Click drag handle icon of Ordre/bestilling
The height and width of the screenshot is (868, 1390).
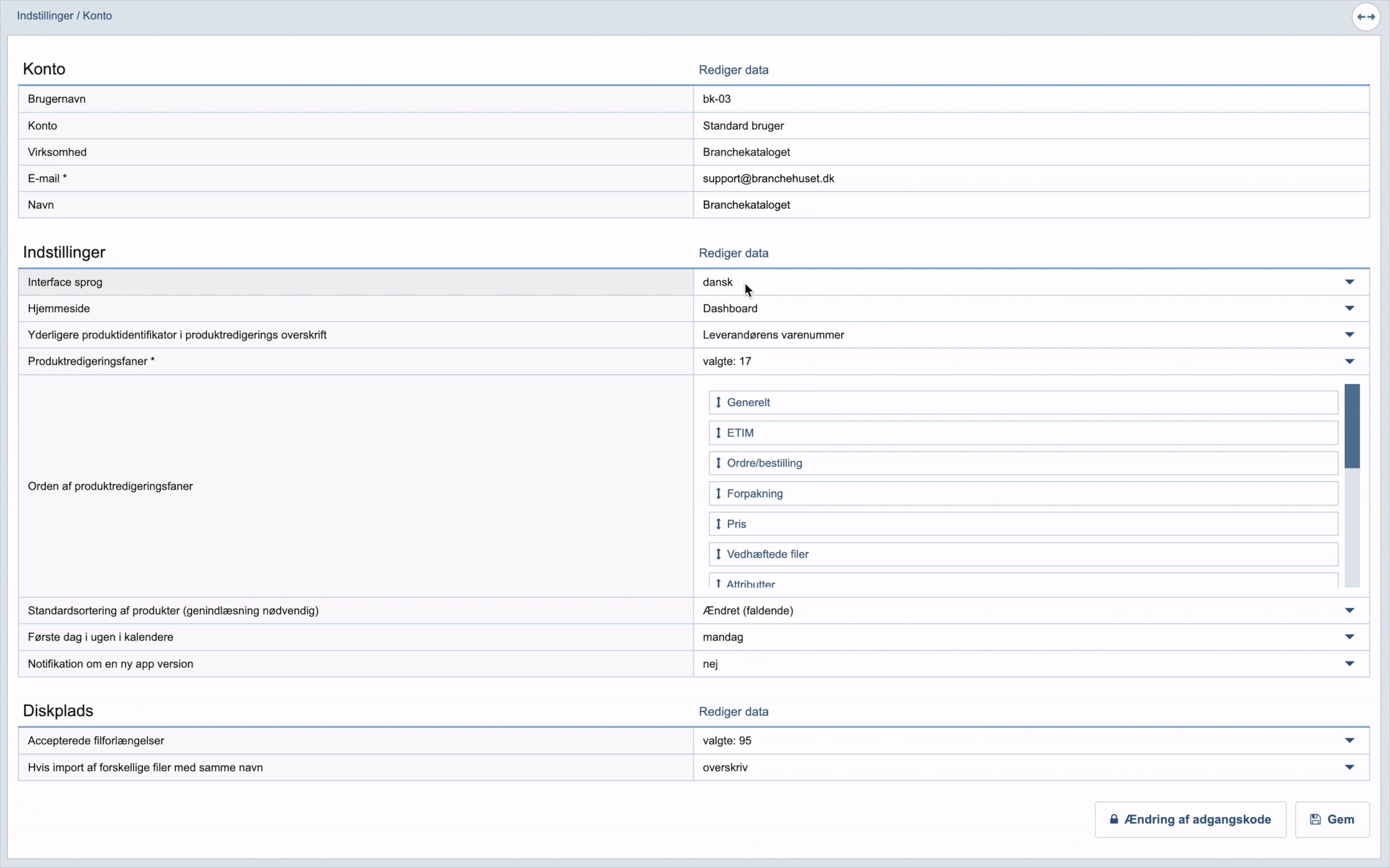click(x=718, y=463)
